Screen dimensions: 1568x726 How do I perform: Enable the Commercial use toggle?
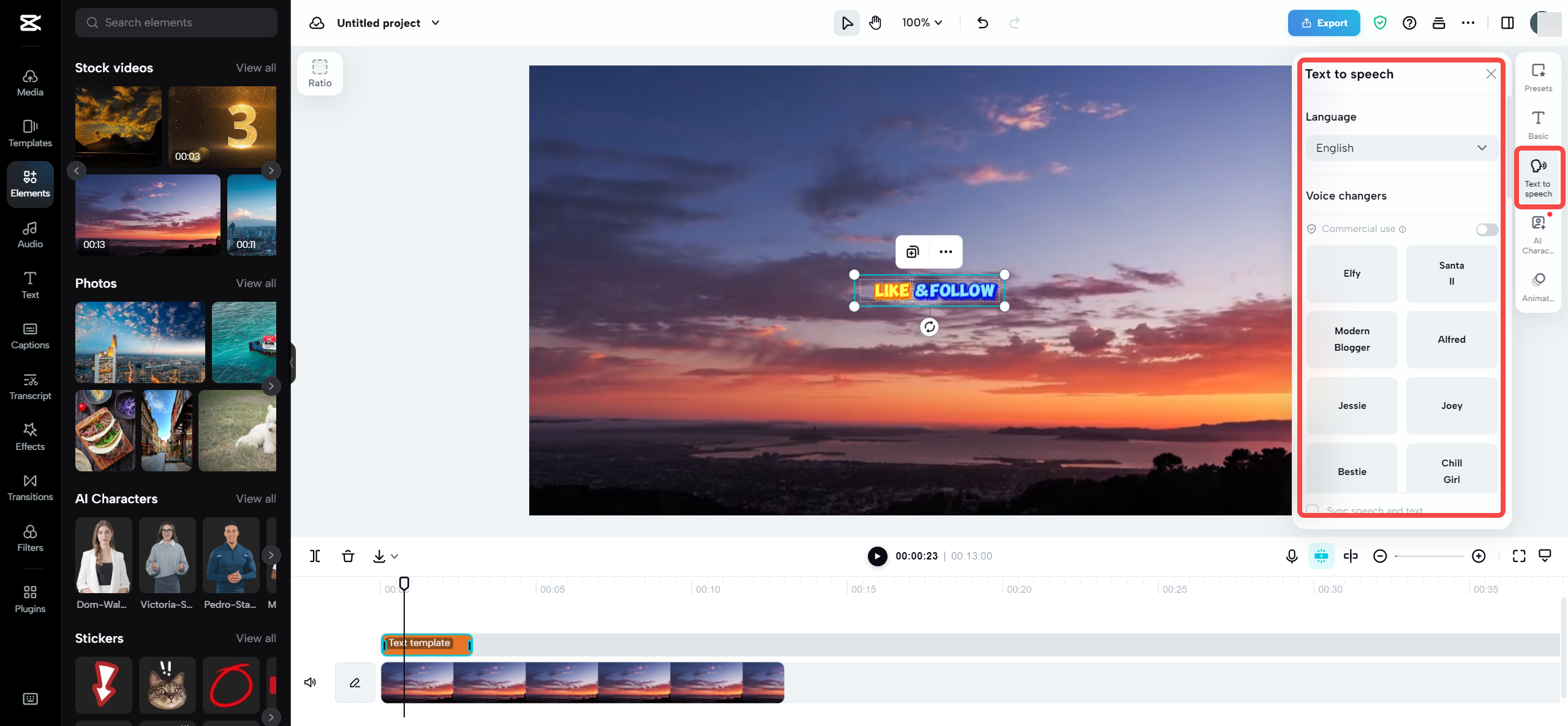pyautogui.click(x=1487, y=229)
